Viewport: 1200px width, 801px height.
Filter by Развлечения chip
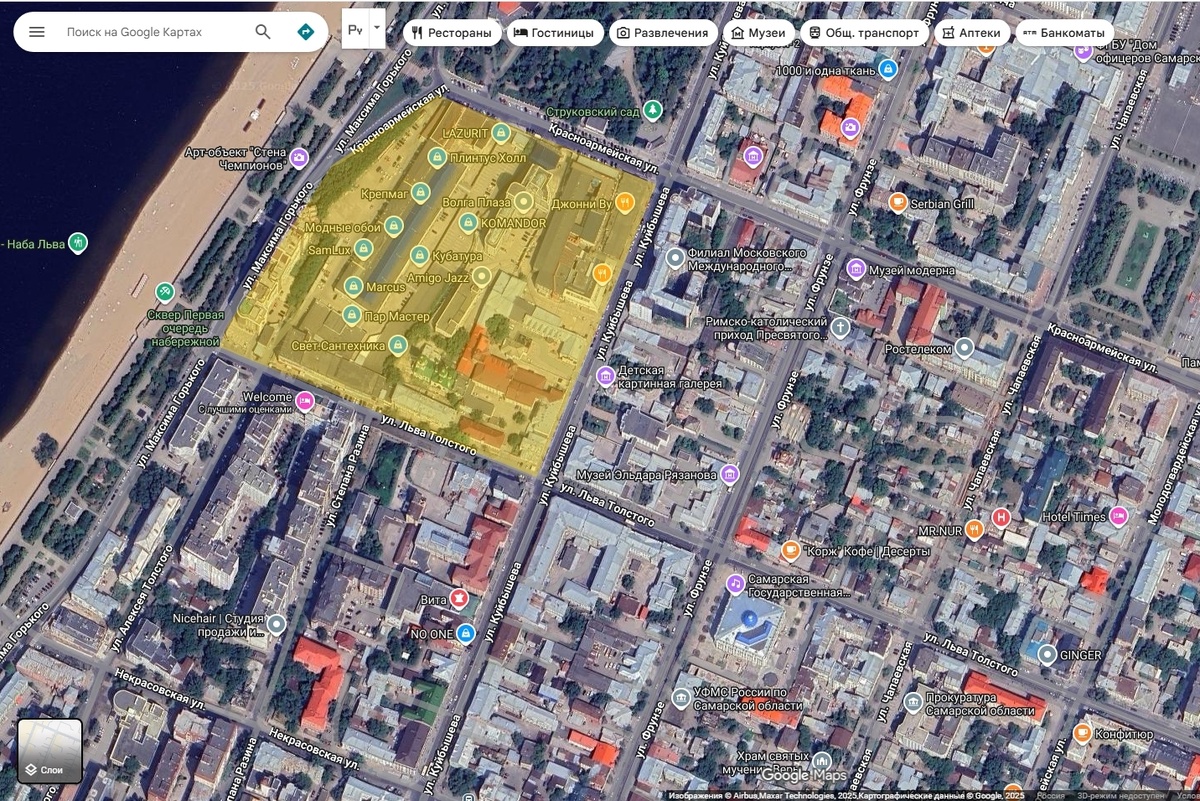coord(663,32)
